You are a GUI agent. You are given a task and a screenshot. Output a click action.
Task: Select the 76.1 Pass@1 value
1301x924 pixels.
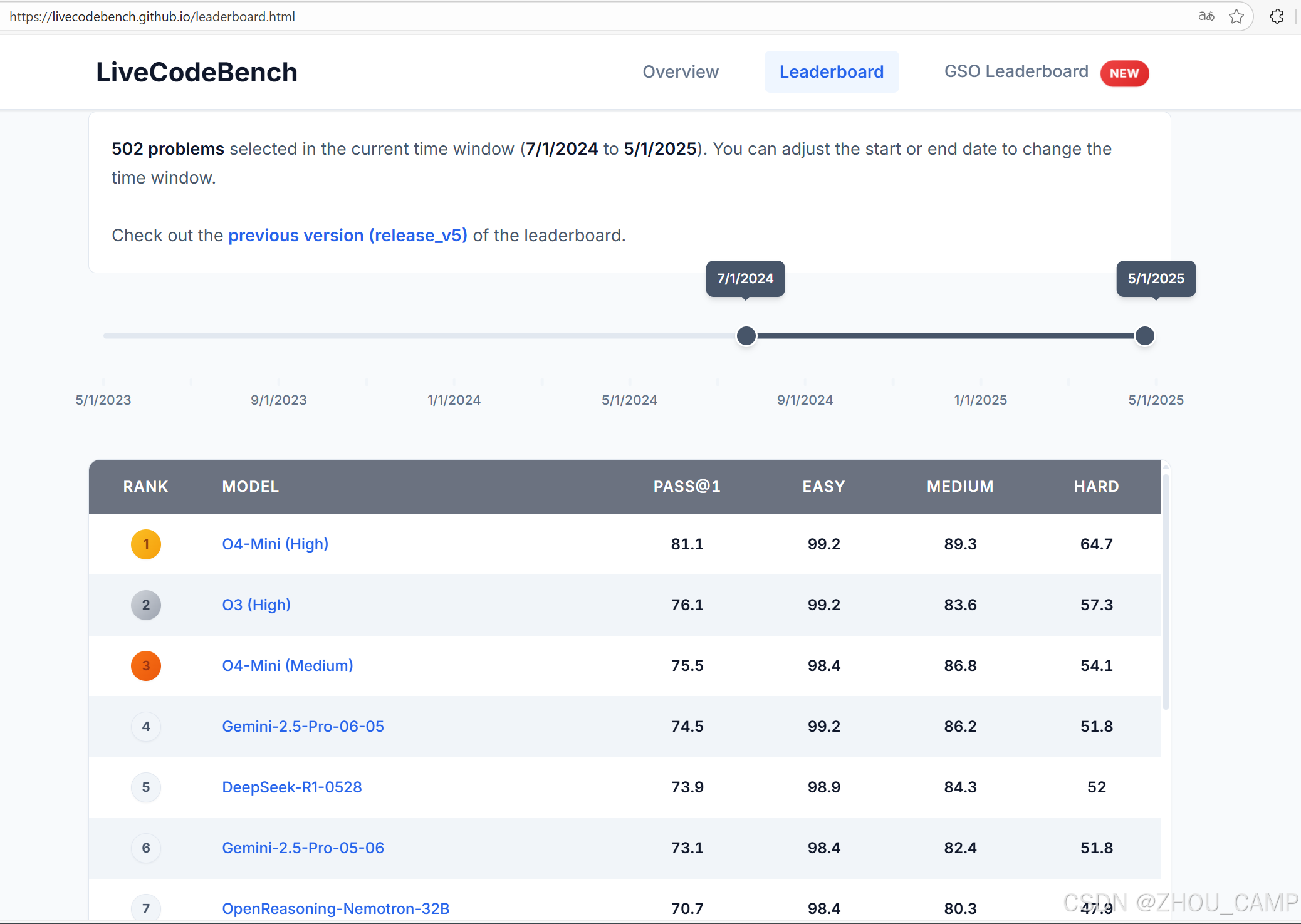point(687,605)
